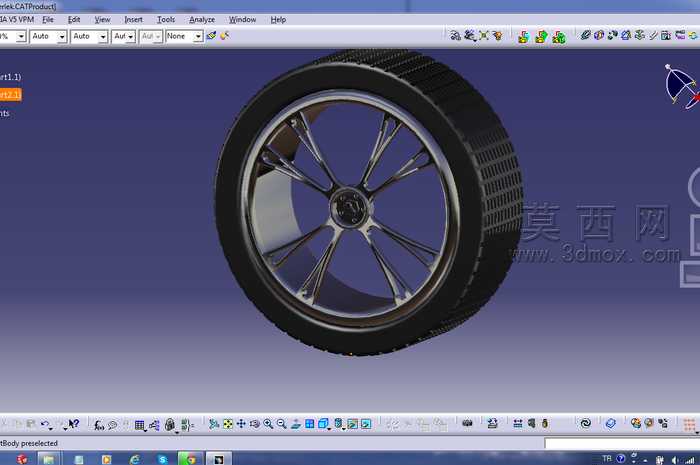This screenshot has height=465, width=700.
Task: Expand the second Auto dropdown
Action: [x=103, y=37]
